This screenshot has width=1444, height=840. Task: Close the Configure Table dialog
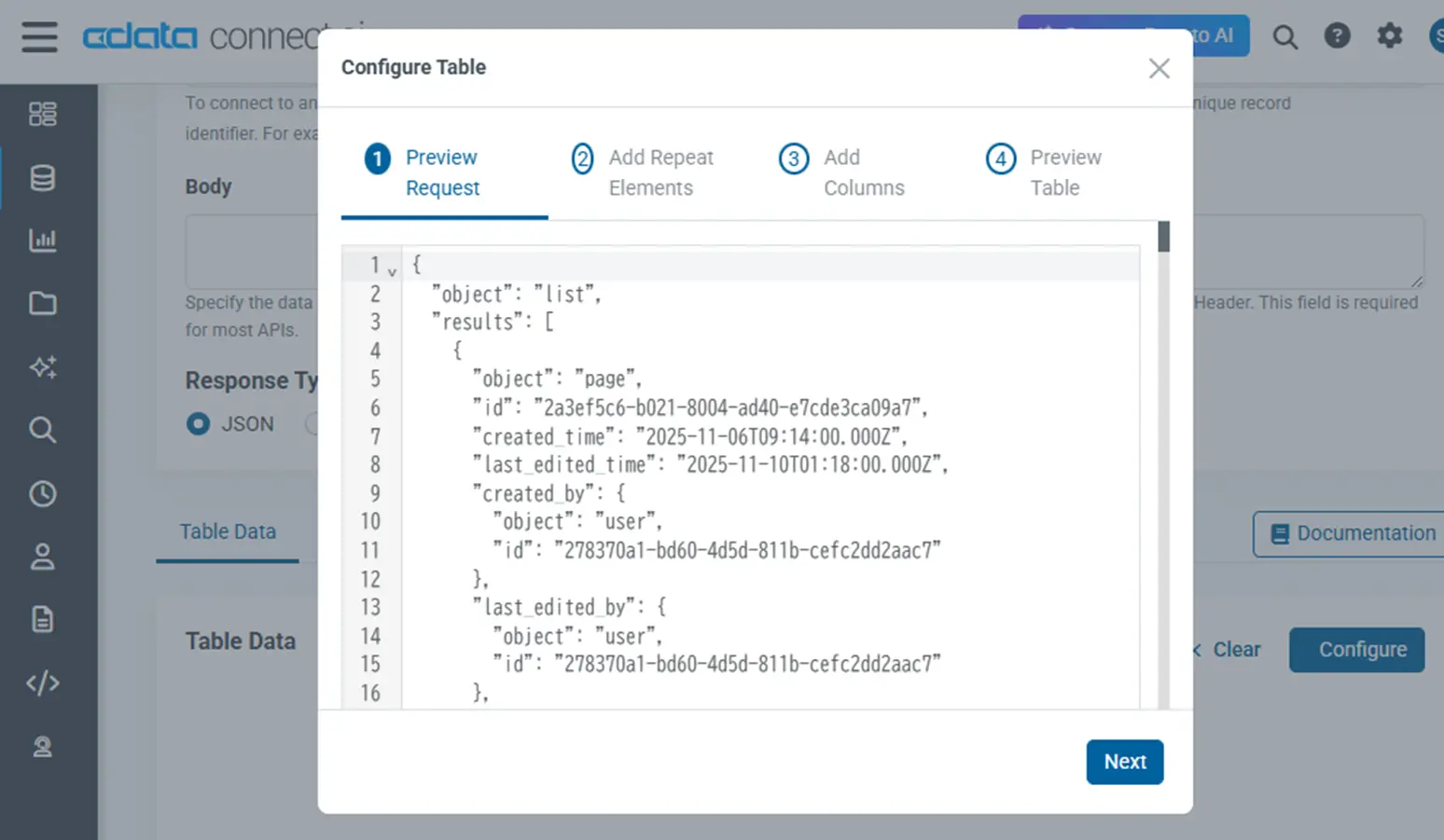coord(1159,68)
